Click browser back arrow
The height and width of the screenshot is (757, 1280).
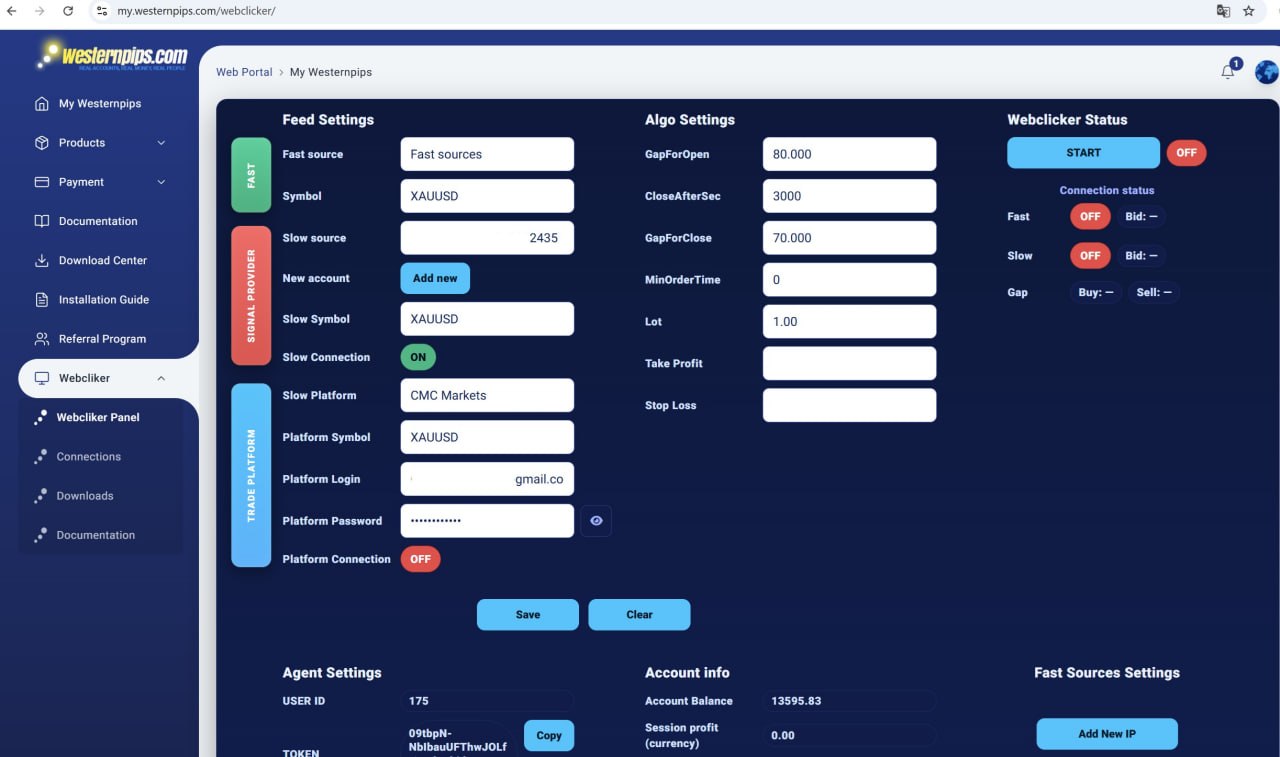[x=12, y=11]
